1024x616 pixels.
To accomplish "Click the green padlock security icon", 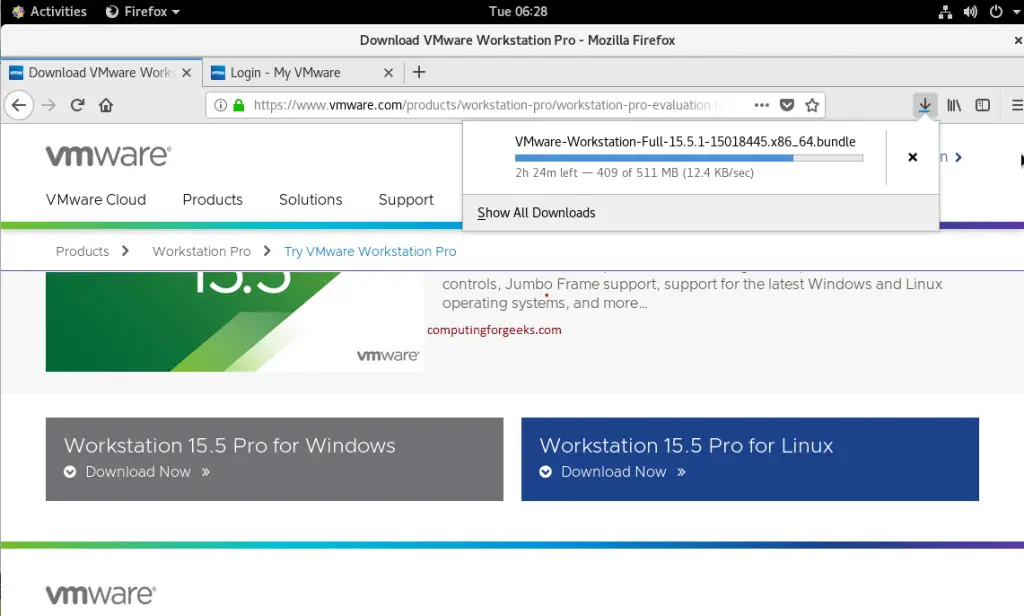I will (x=238, y=105).
